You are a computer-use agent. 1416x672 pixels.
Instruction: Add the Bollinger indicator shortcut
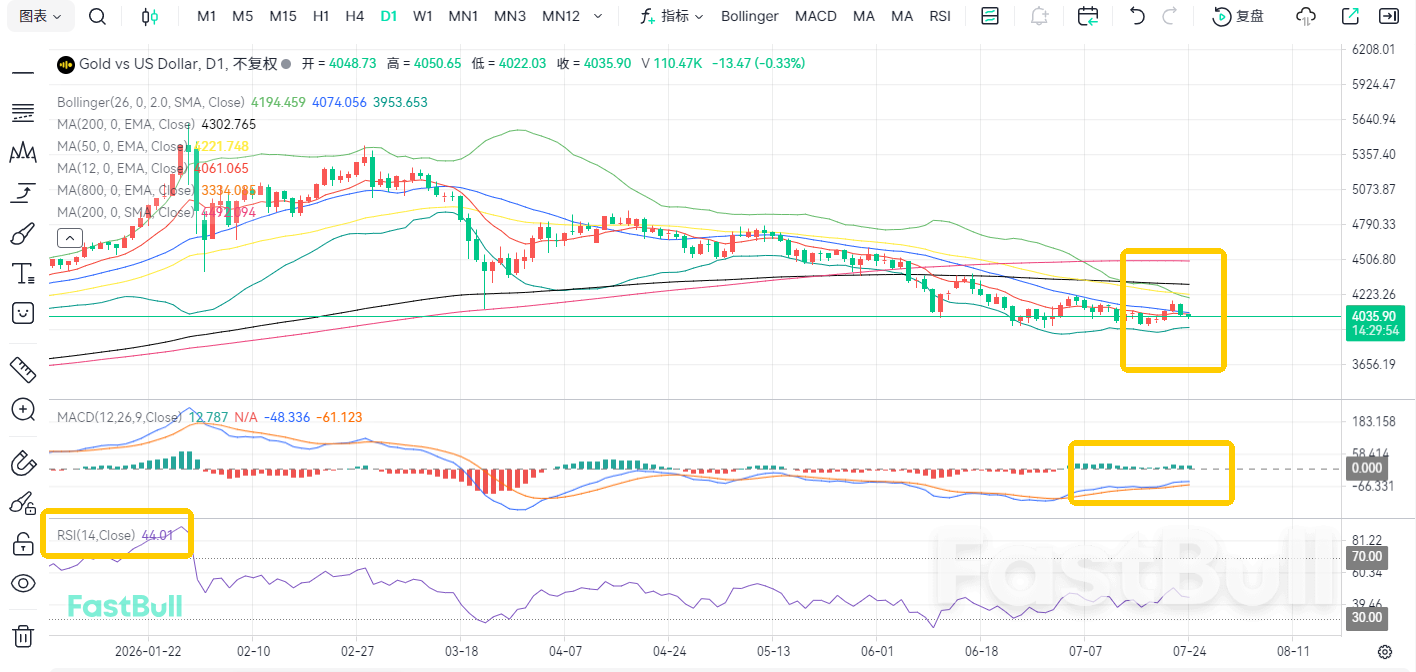coord(750,16)
